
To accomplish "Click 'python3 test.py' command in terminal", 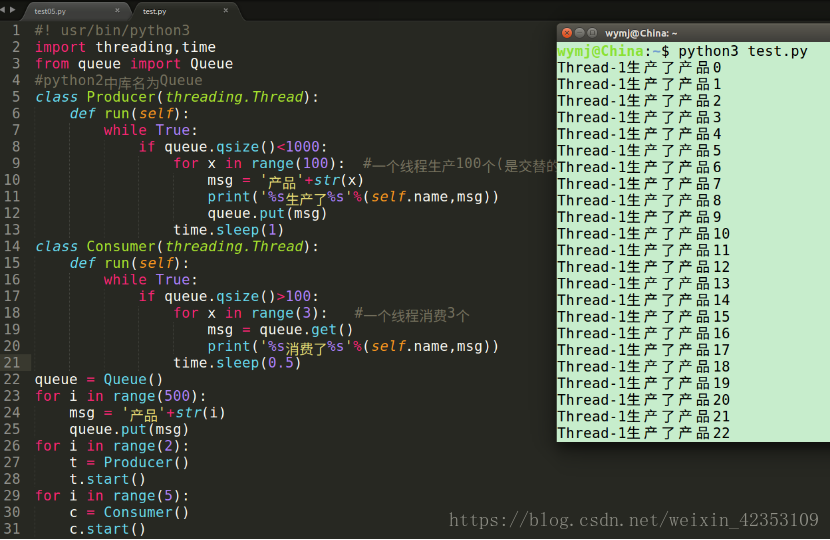I will [x=743, y=51].
